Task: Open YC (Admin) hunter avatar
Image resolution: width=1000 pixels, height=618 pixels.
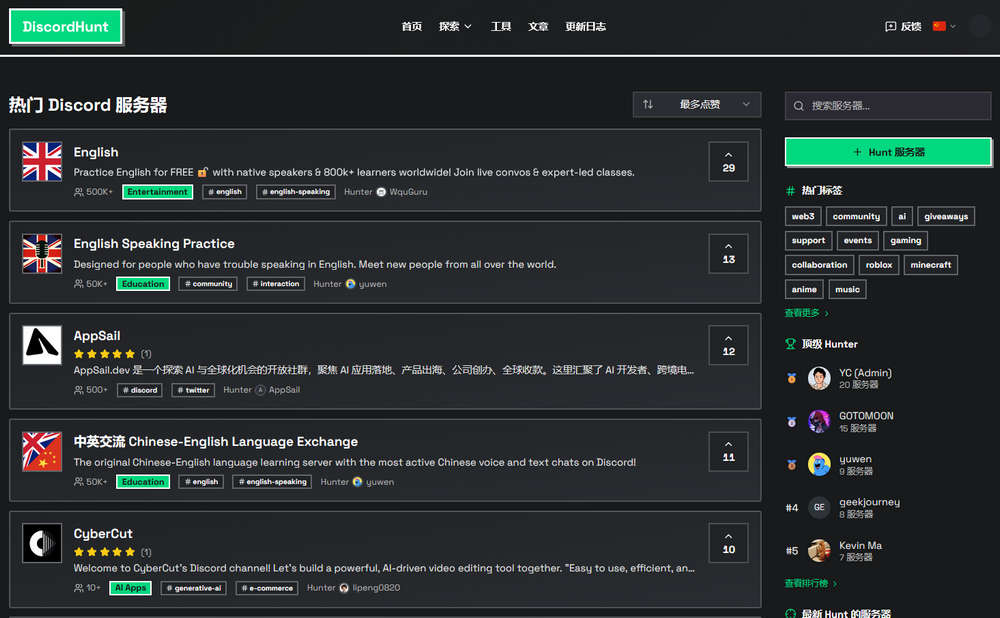Action: coord(819,378)
